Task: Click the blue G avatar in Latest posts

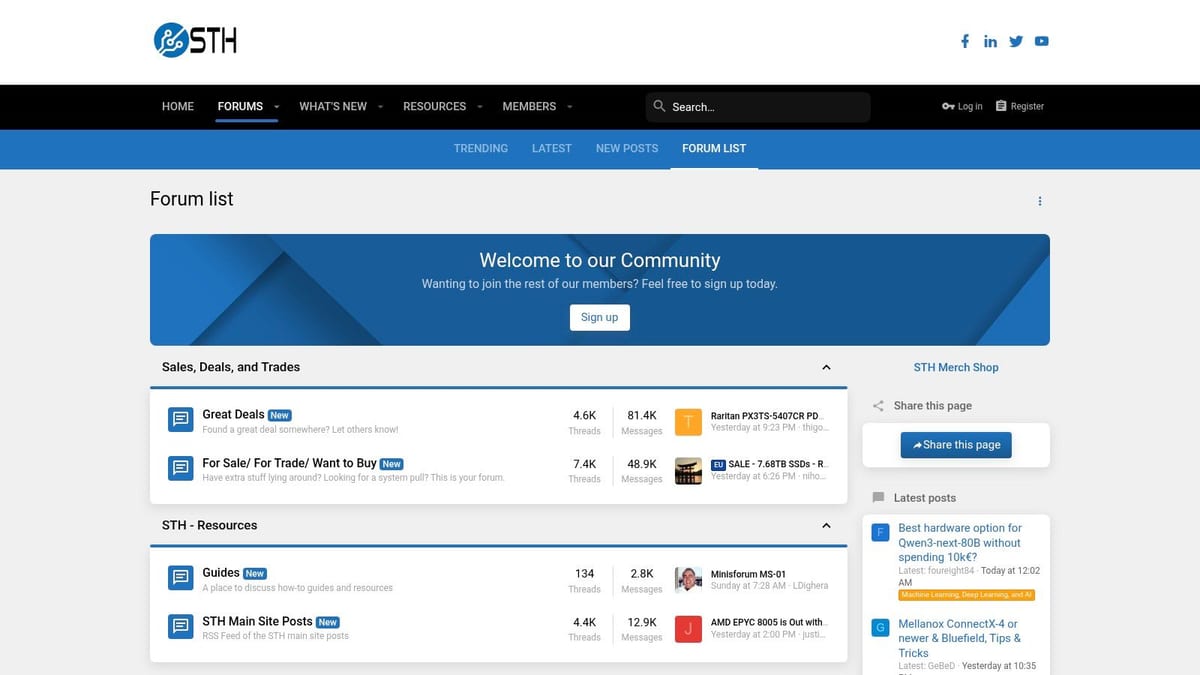Action: tap(880, 628)
